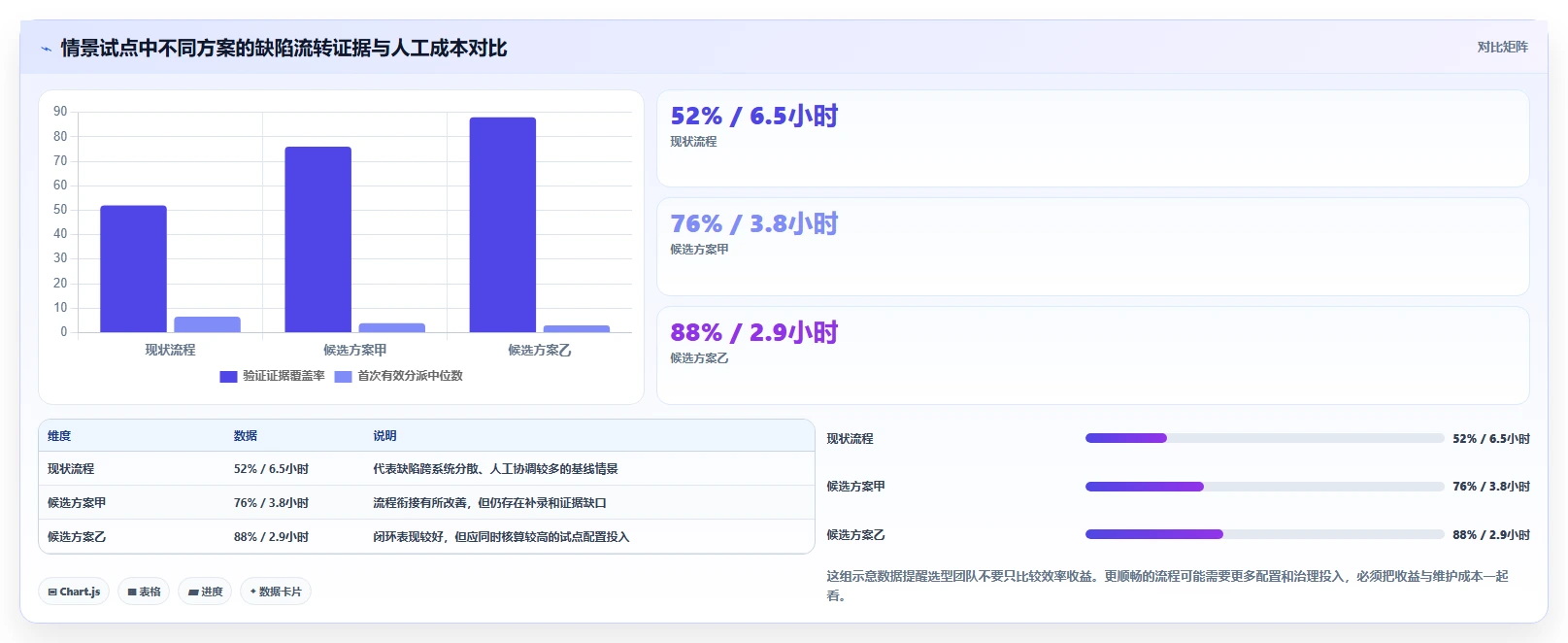This screenshot has height=643, width=1568.
Task: Open the 76% / 3.8小时 data card
Action: [1092, 247]
